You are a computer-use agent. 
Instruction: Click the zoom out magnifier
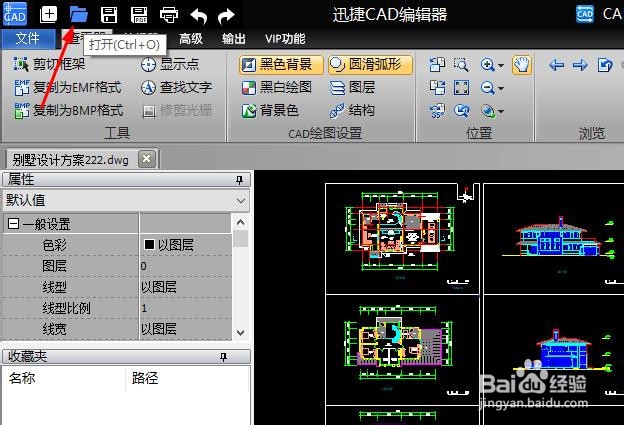point(488,88)
